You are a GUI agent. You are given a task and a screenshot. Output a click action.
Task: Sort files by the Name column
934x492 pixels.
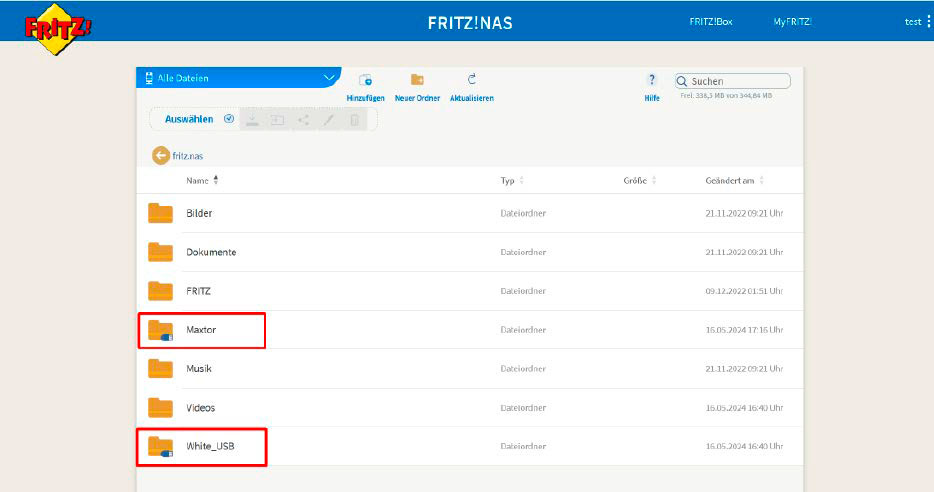pos(198,181)
